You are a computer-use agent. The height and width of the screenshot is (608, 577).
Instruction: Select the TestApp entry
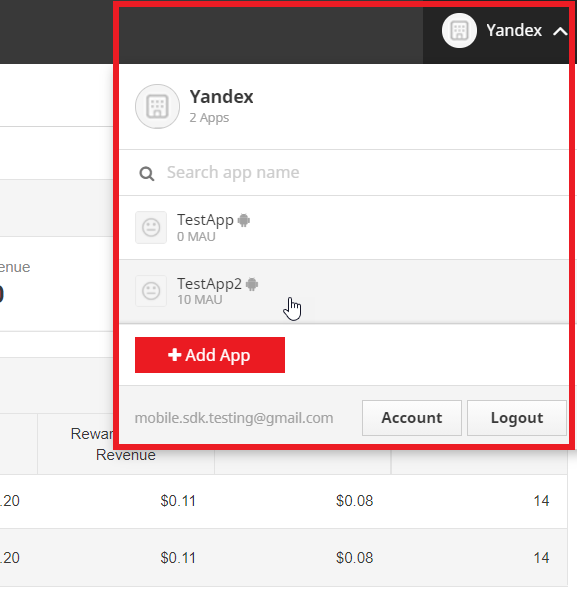pos(344,228)
